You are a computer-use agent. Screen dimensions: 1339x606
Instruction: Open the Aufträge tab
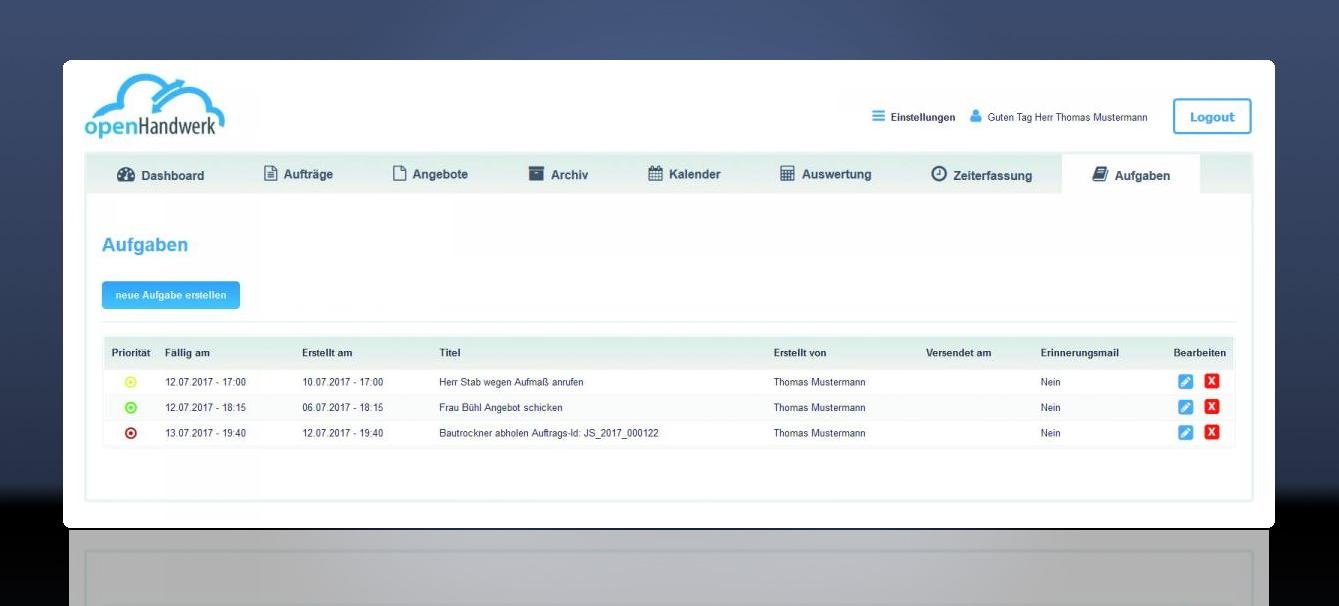(x=298, y=174)
